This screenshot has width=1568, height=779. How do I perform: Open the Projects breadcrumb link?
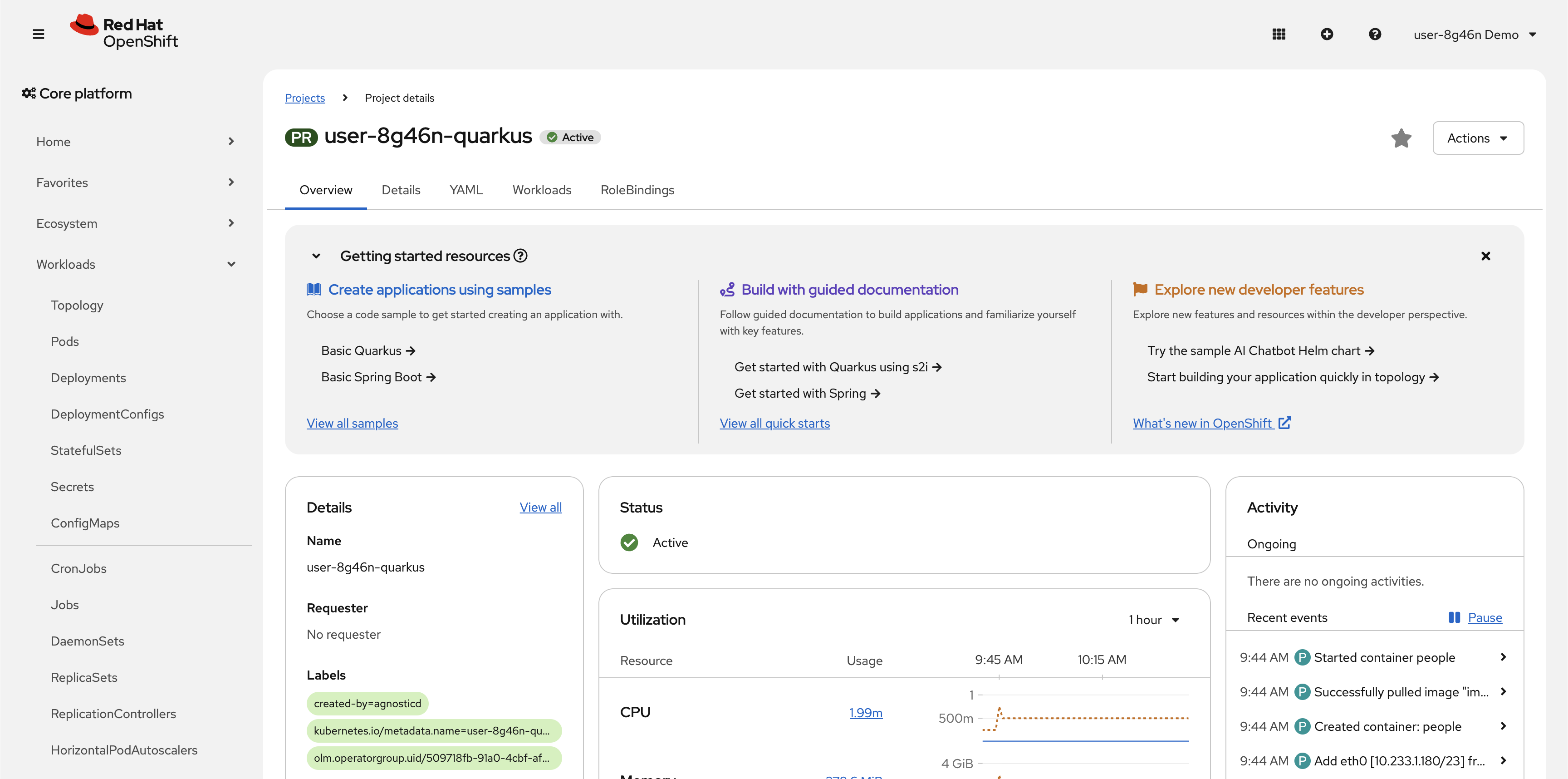pyautogui.click(x=304, y=98)
